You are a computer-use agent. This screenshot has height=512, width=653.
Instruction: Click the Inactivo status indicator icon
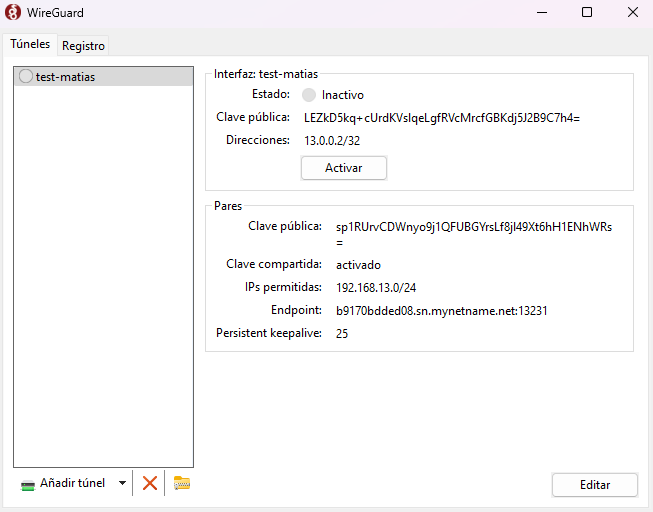(309, 95)
